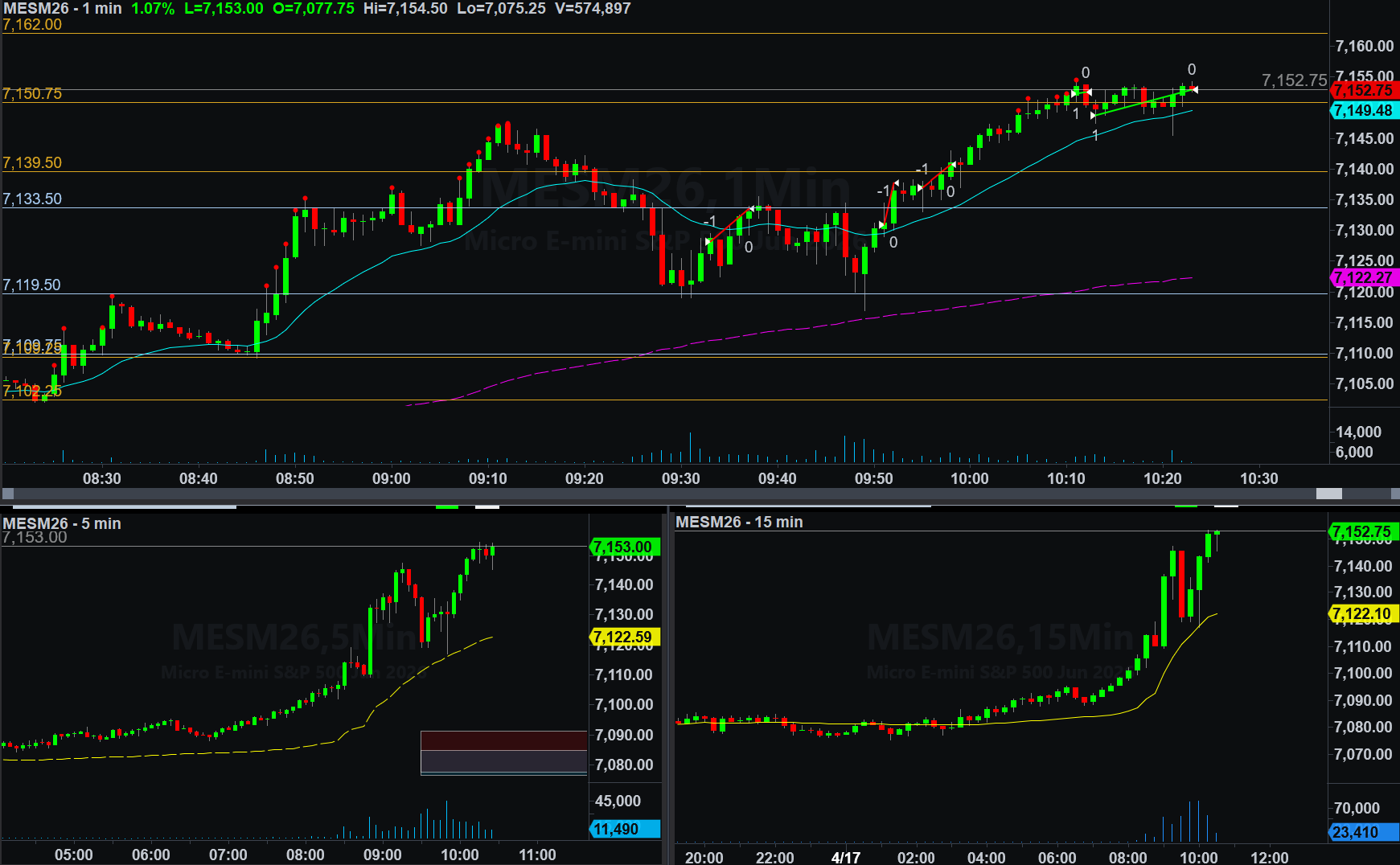
Task: Click the magenta 7,122.27 indicator price tag
Action: (x=1364, y=277)
